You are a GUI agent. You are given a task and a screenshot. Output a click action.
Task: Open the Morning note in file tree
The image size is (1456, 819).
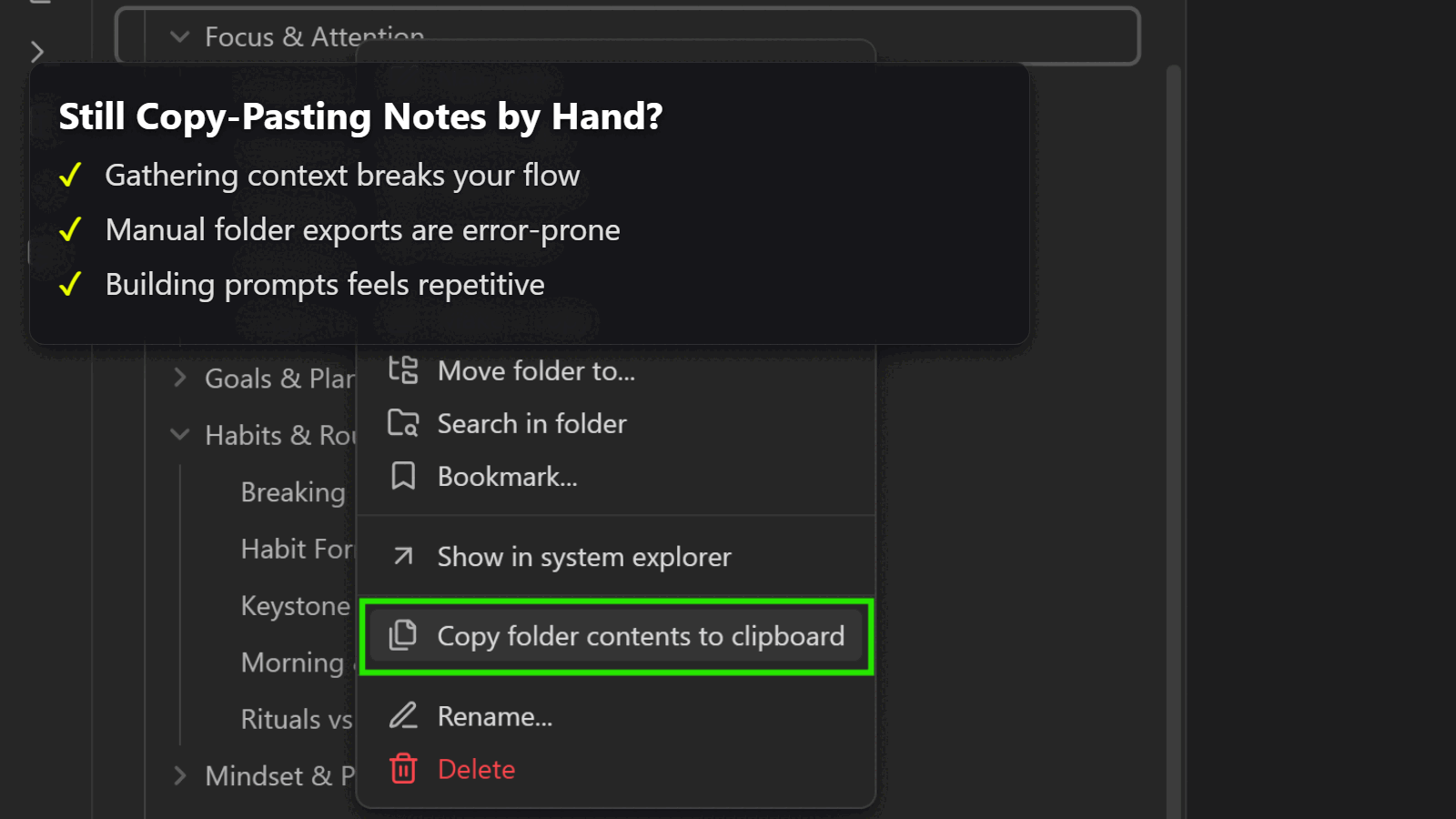292,662
